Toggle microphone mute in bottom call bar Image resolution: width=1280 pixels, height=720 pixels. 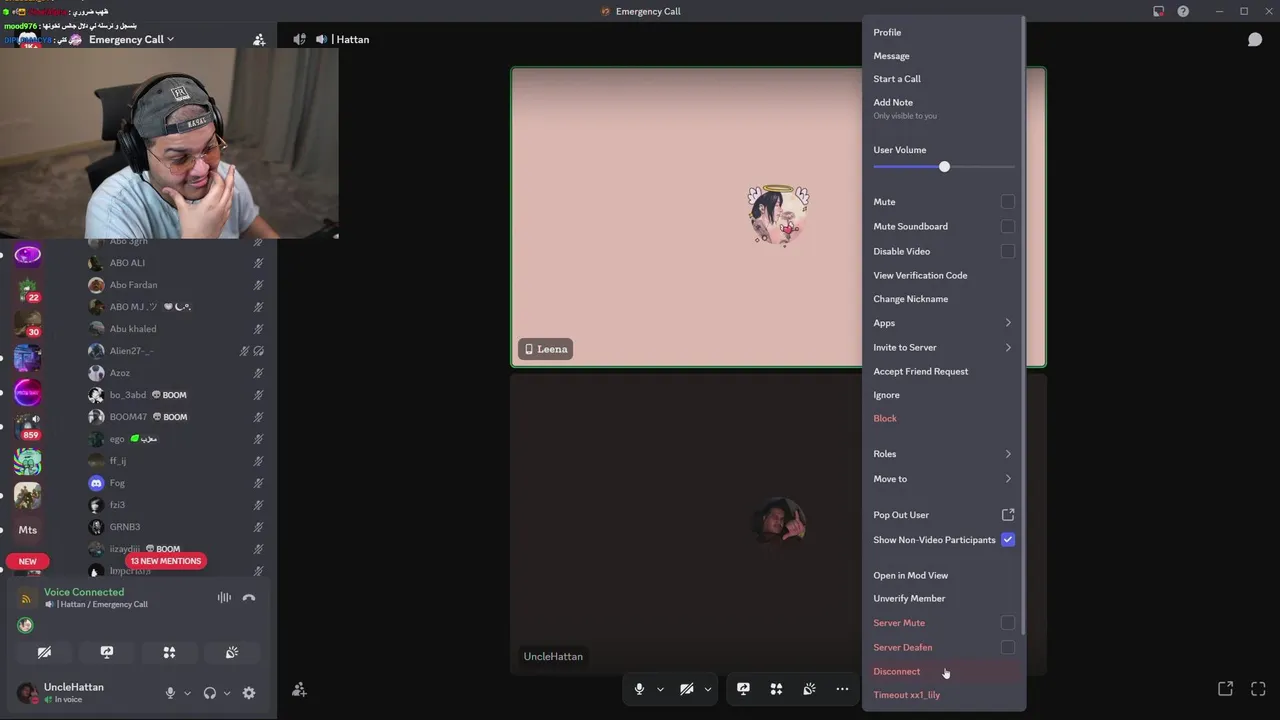pos(639,689)
